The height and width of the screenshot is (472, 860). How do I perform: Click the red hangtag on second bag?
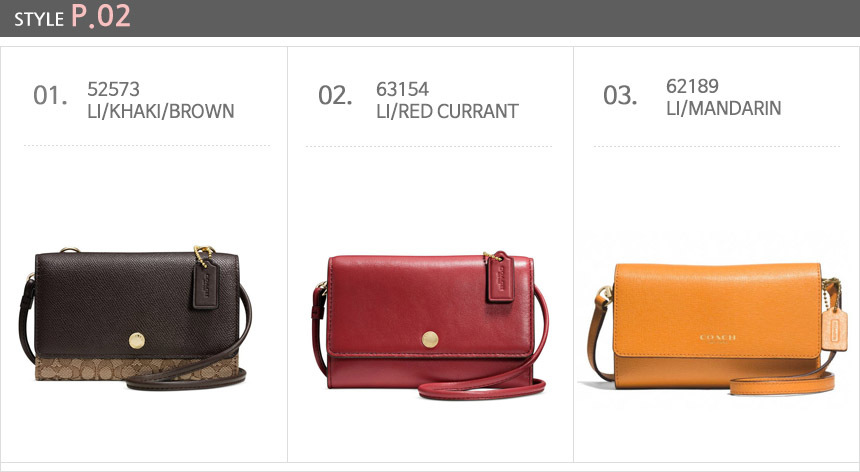pos(500,277)
